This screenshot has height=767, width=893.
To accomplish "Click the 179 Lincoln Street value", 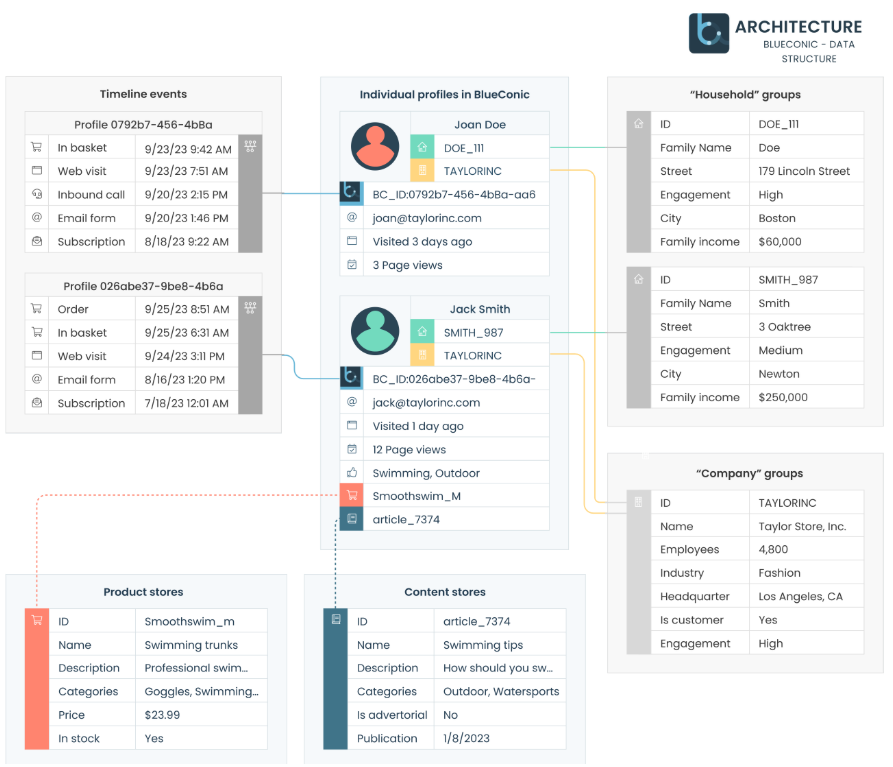I will (804, 171).
